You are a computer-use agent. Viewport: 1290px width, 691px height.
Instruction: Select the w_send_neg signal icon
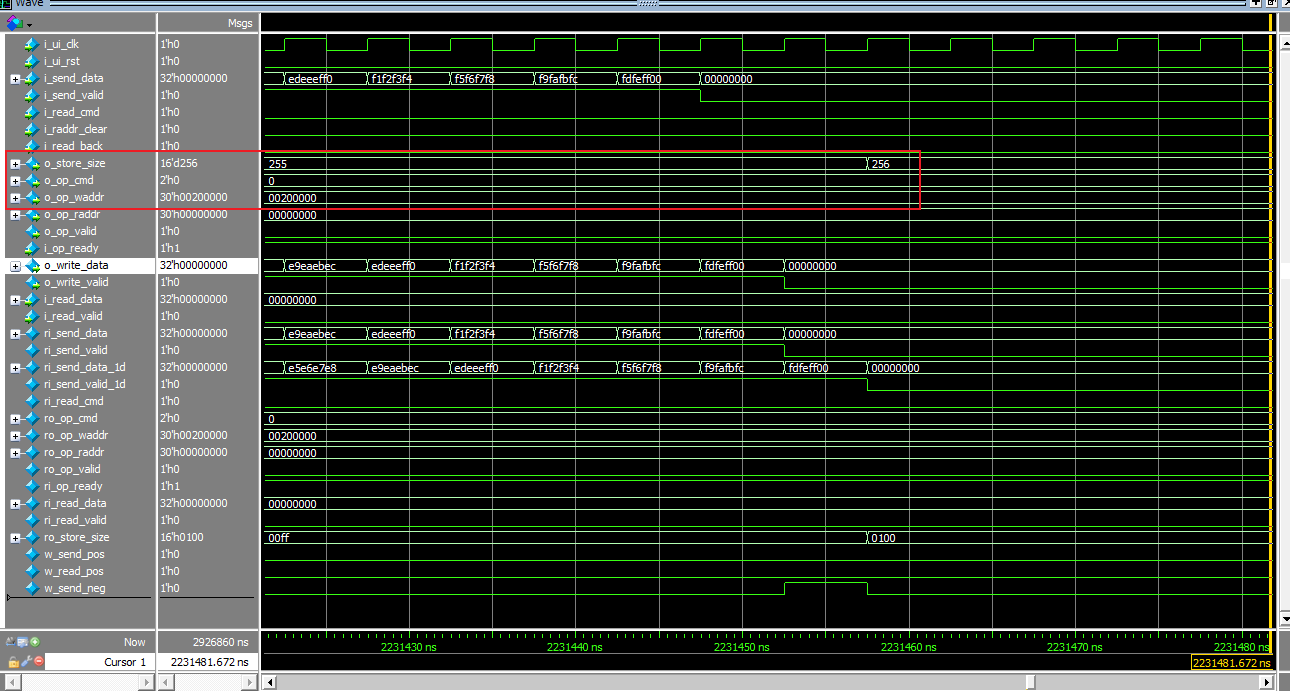point(31,588)
